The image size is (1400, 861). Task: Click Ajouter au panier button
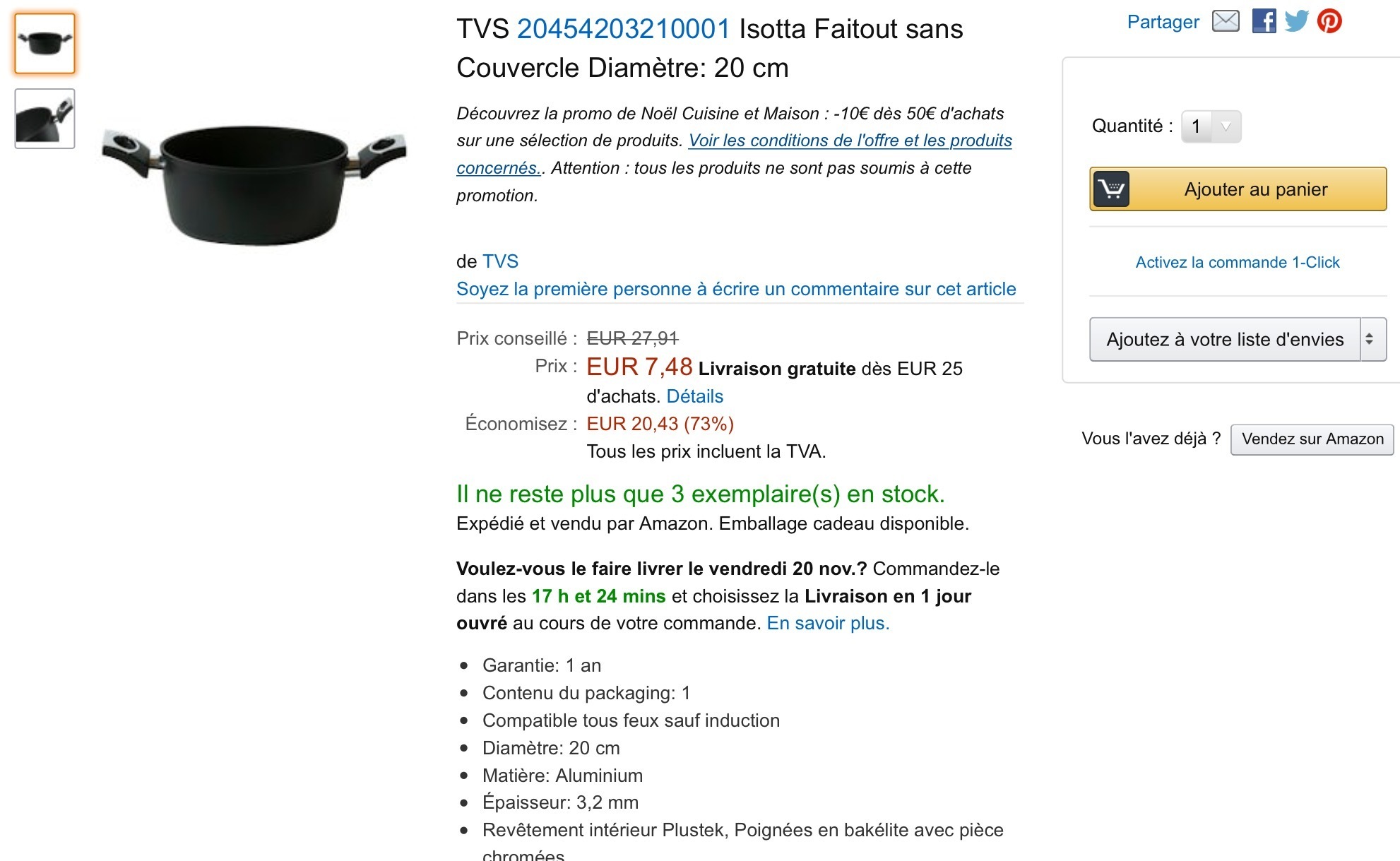click(x=1255, y=189)
